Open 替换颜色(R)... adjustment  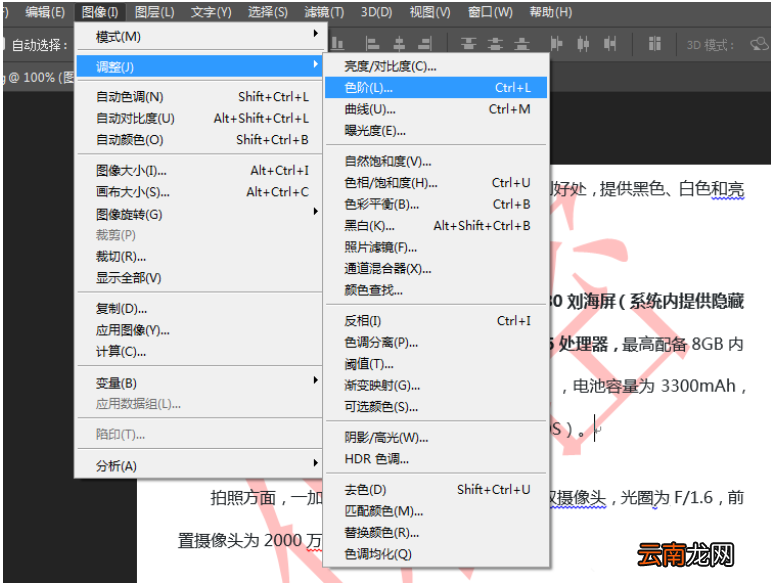436,532
